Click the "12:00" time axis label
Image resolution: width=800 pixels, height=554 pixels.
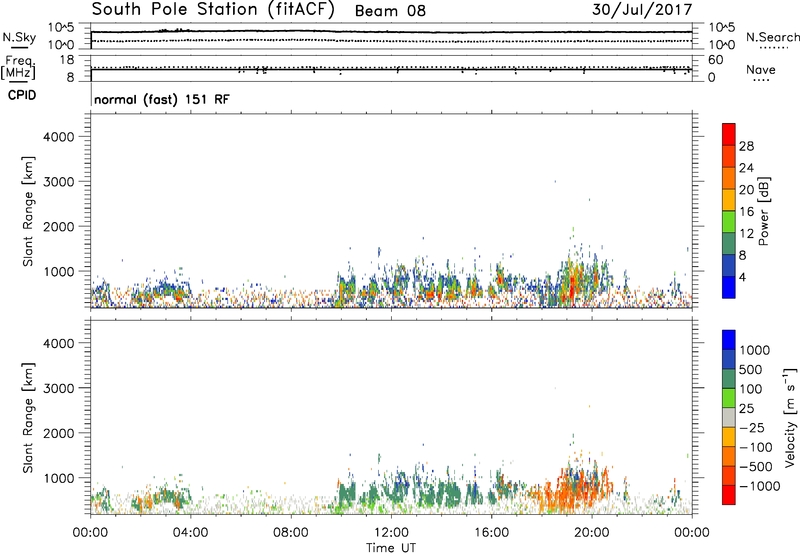(391, 533)
